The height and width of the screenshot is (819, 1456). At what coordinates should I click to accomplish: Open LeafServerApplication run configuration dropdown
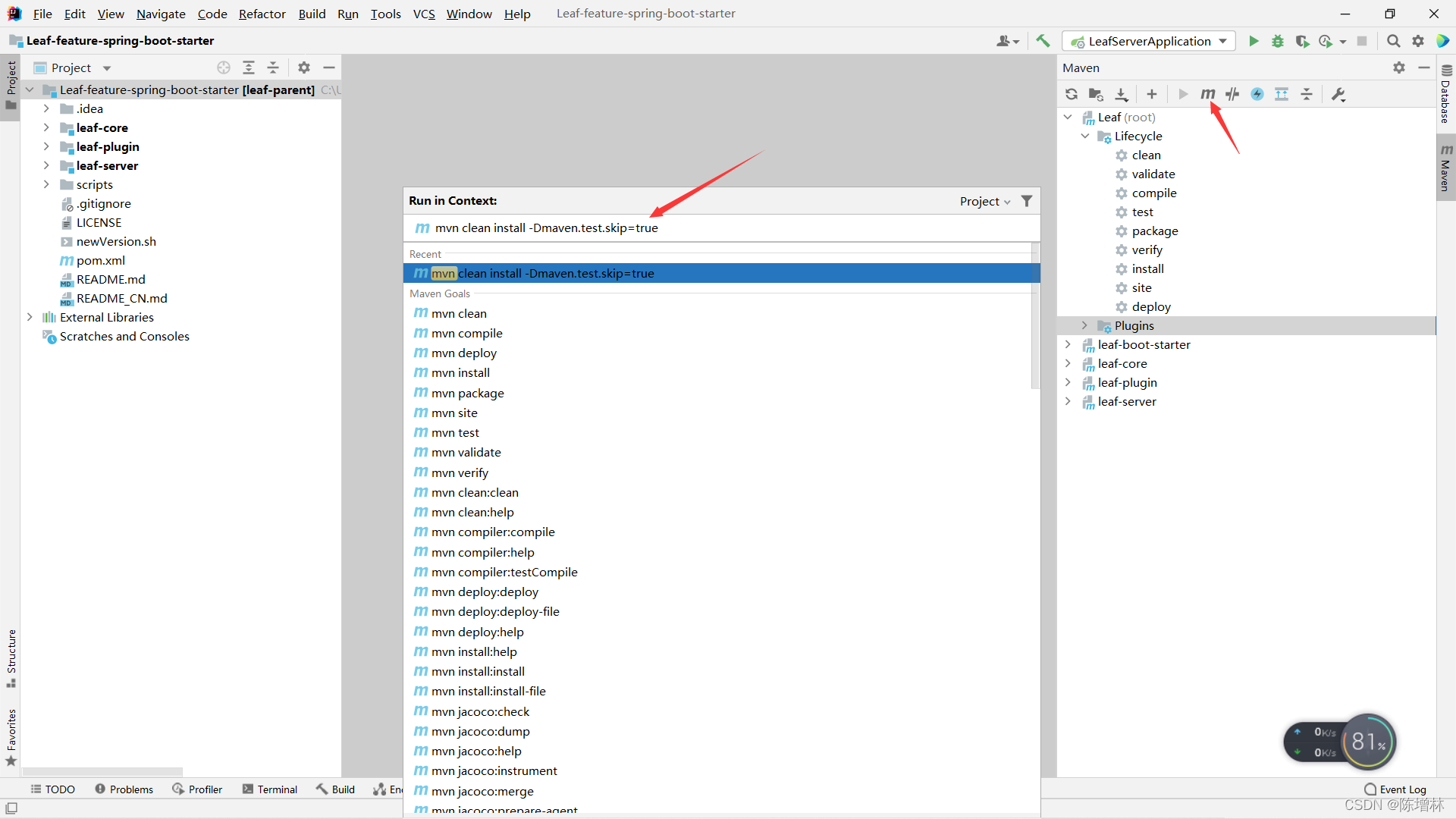(1149, 41)
